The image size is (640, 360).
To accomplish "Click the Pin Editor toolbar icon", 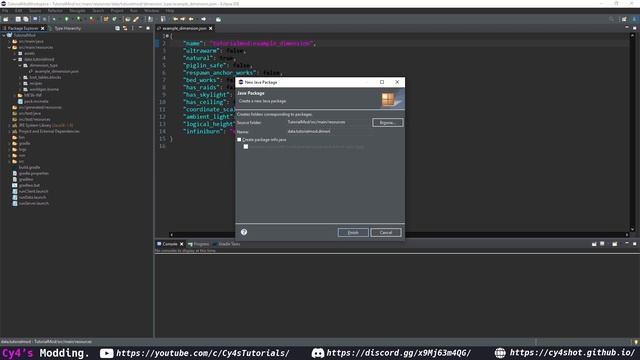I will (218, 19).
